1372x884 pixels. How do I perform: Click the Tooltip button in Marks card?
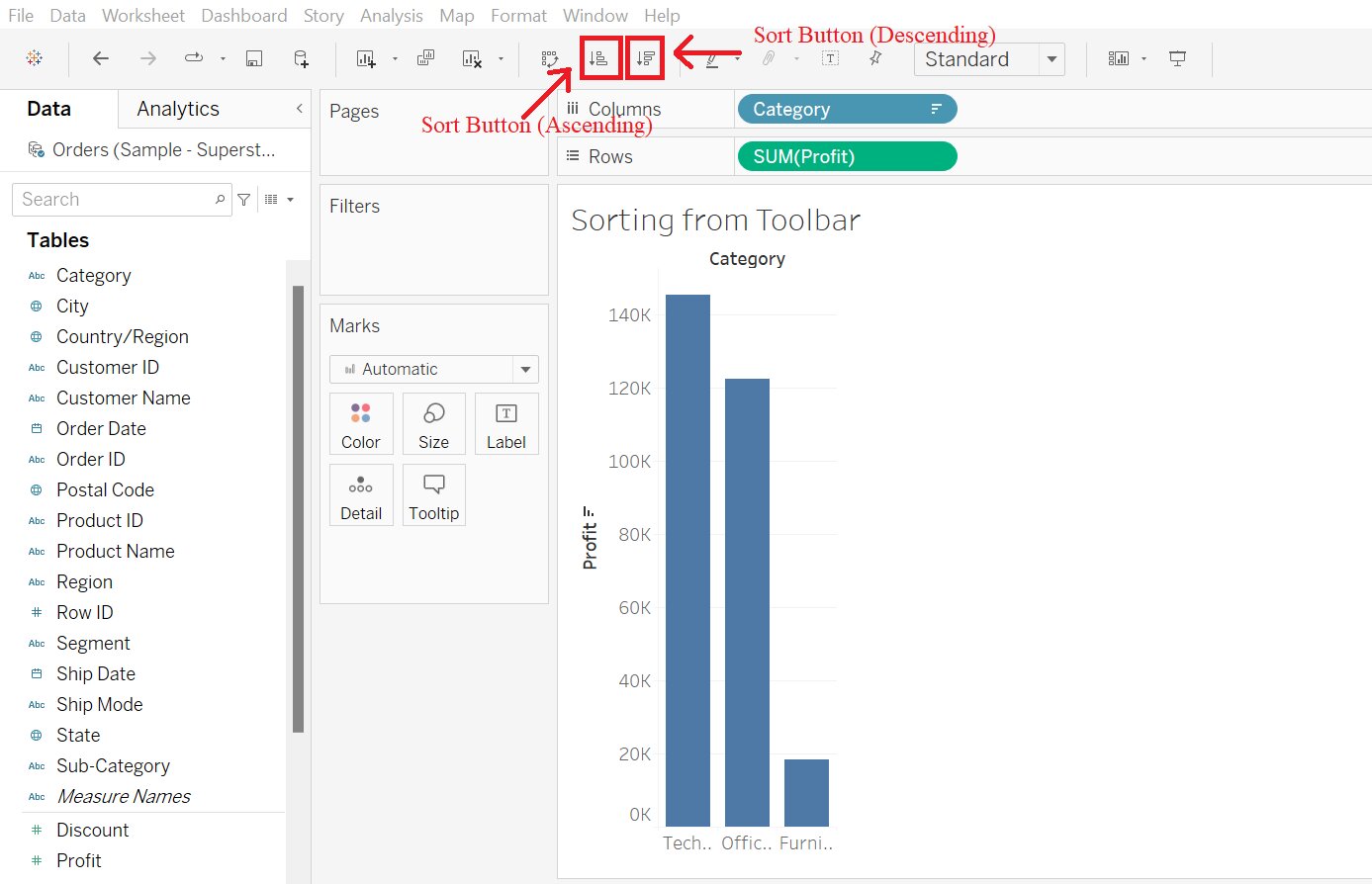tap(433, 494)
